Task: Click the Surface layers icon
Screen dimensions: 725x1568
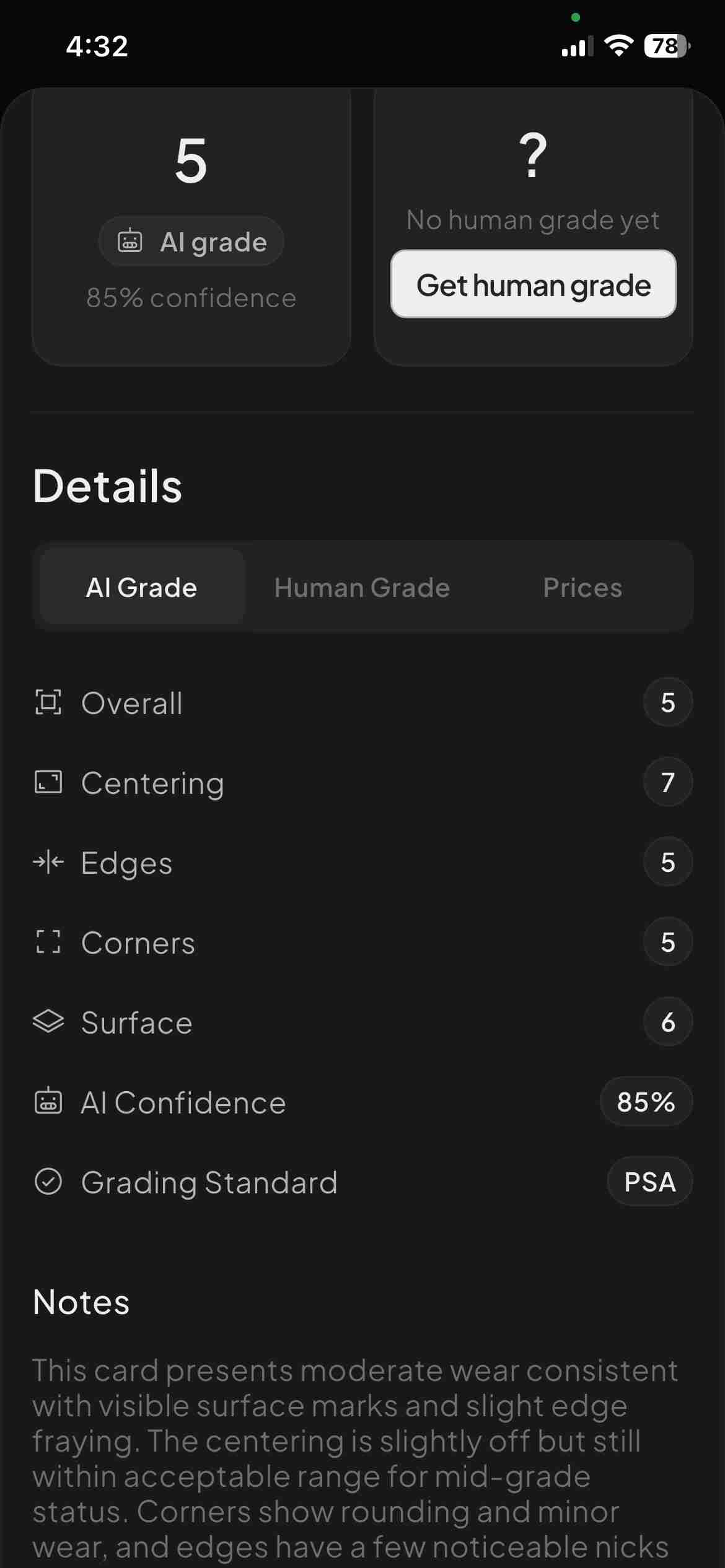Action: (x=48, y=1022)
